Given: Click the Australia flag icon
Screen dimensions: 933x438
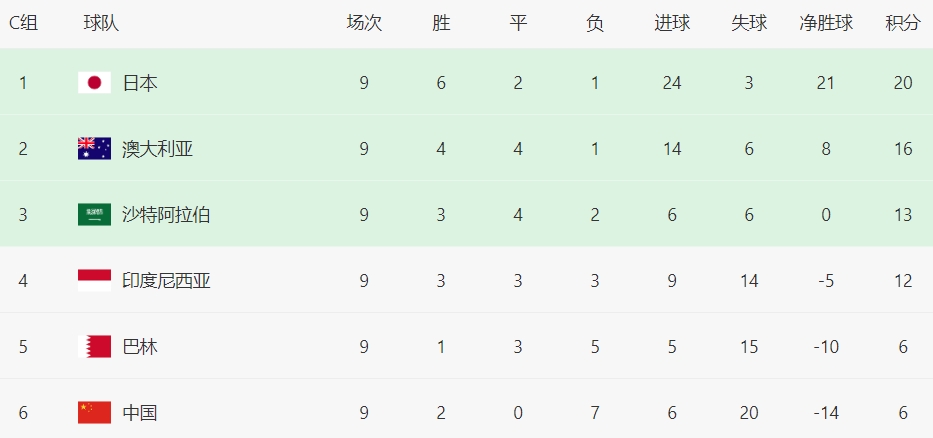Looking at the screenshot, I should click(94, 149).
